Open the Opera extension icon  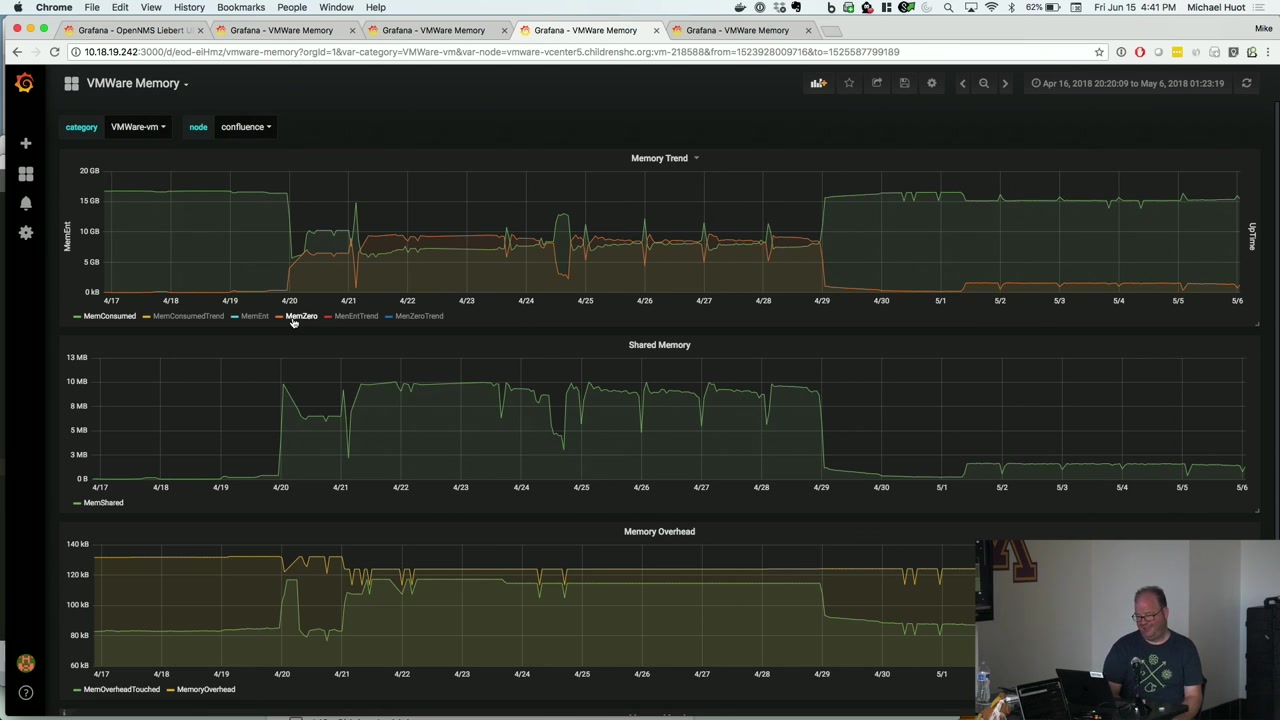pyautogui.click(x=1140, y=52)
